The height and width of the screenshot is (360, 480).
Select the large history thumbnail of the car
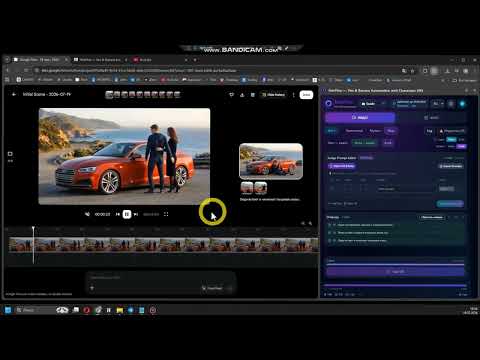pos(271,161)
